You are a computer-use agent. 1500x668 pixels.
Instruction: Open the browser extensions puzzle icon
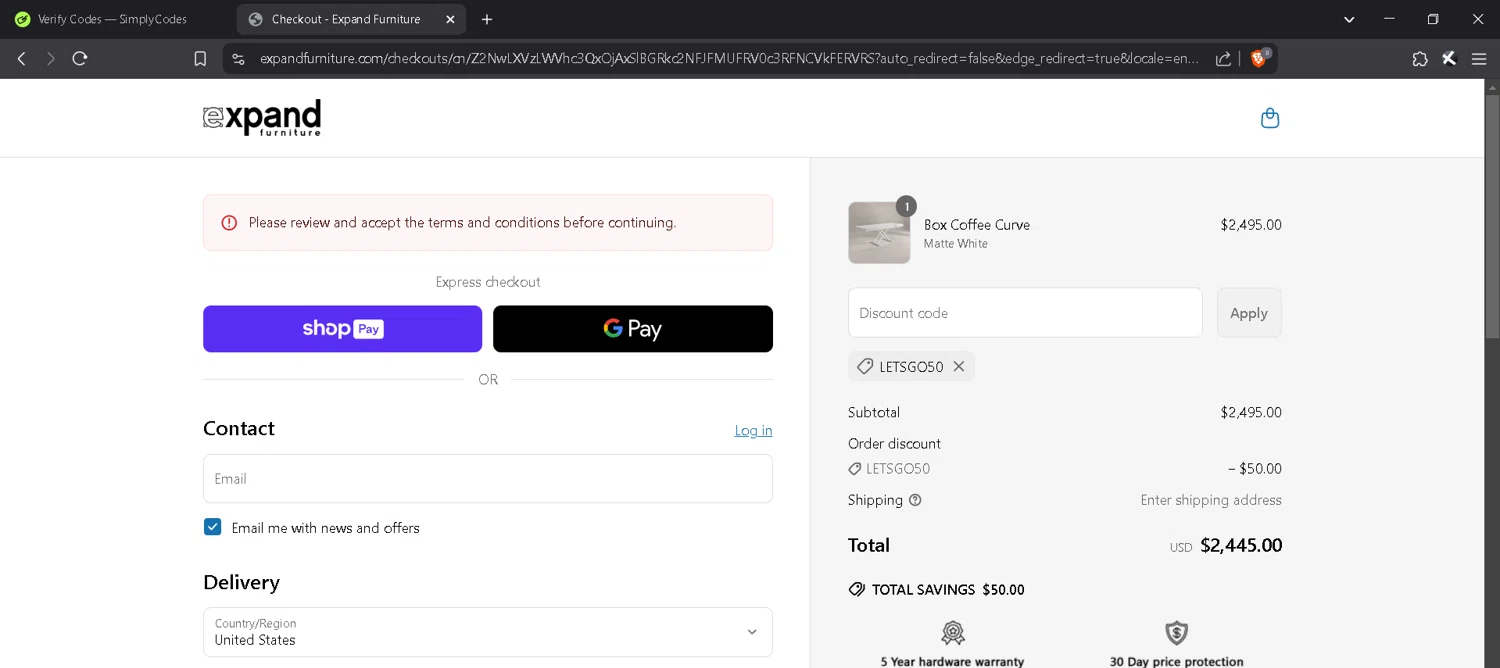point(1419,59)
